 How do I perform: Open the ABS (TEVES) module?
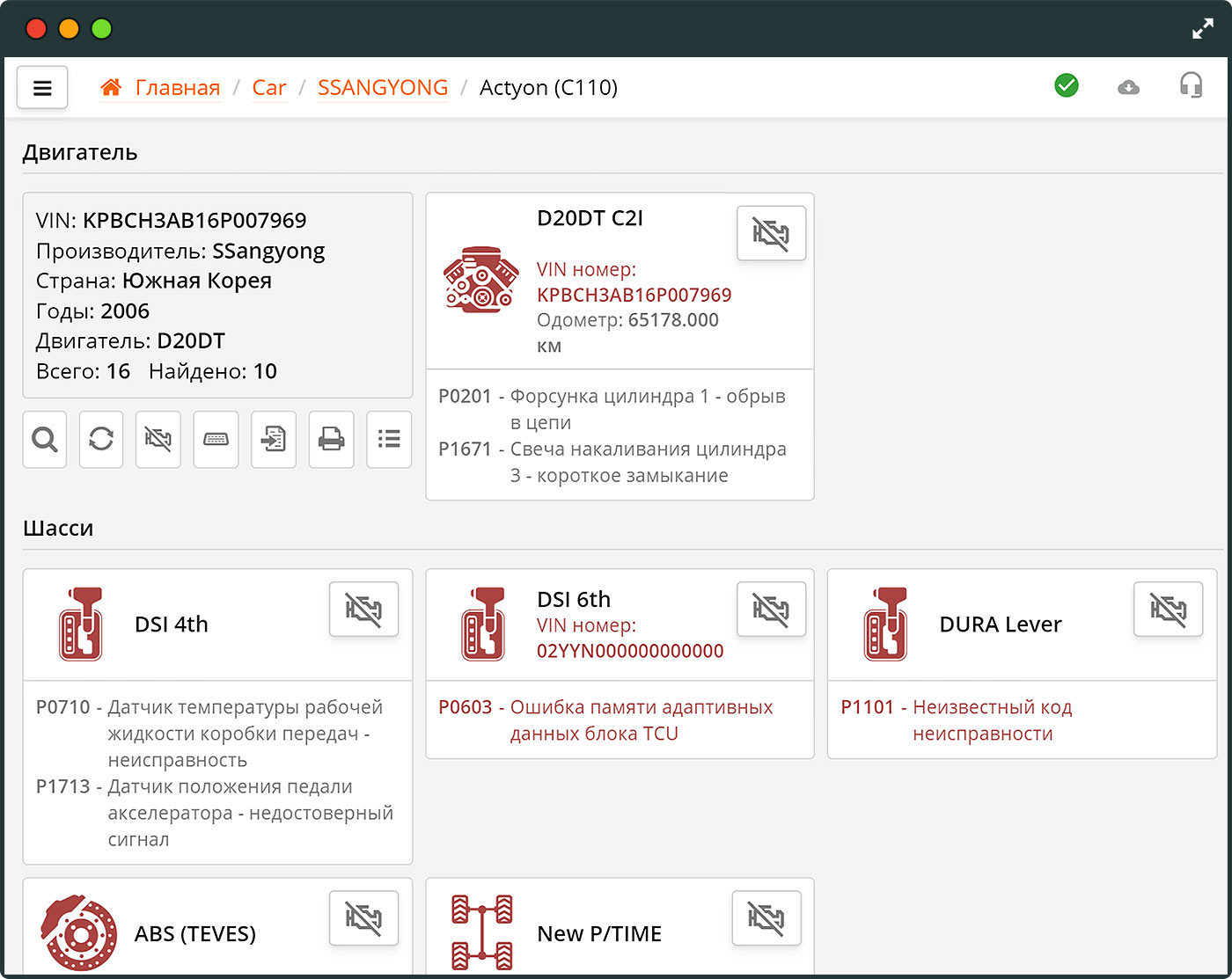click(195, 933)
